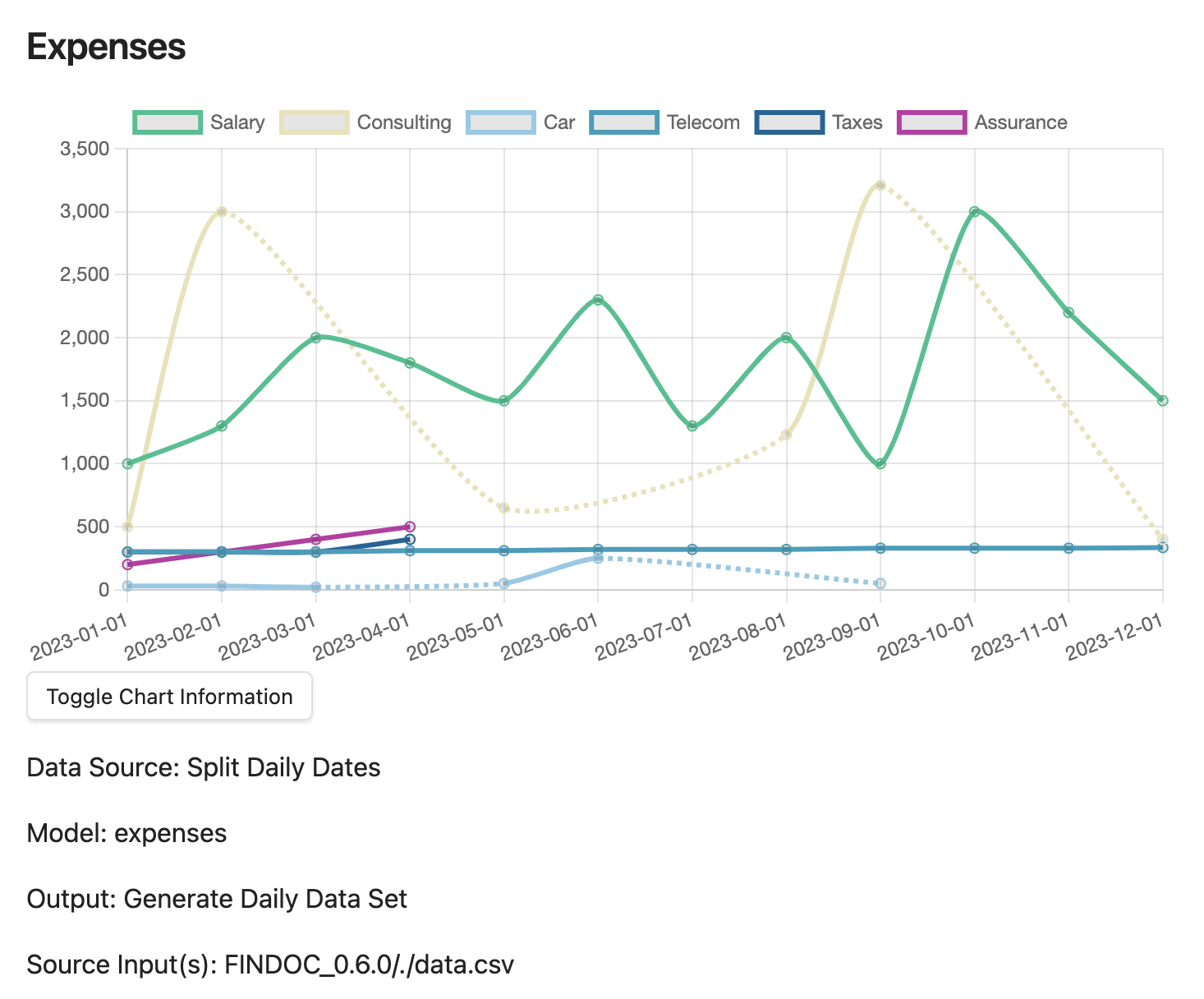The image size is (1204, 999).
Task: Click the Consulting data point at 2023-05-01
Action: click(x=504, y=508)
